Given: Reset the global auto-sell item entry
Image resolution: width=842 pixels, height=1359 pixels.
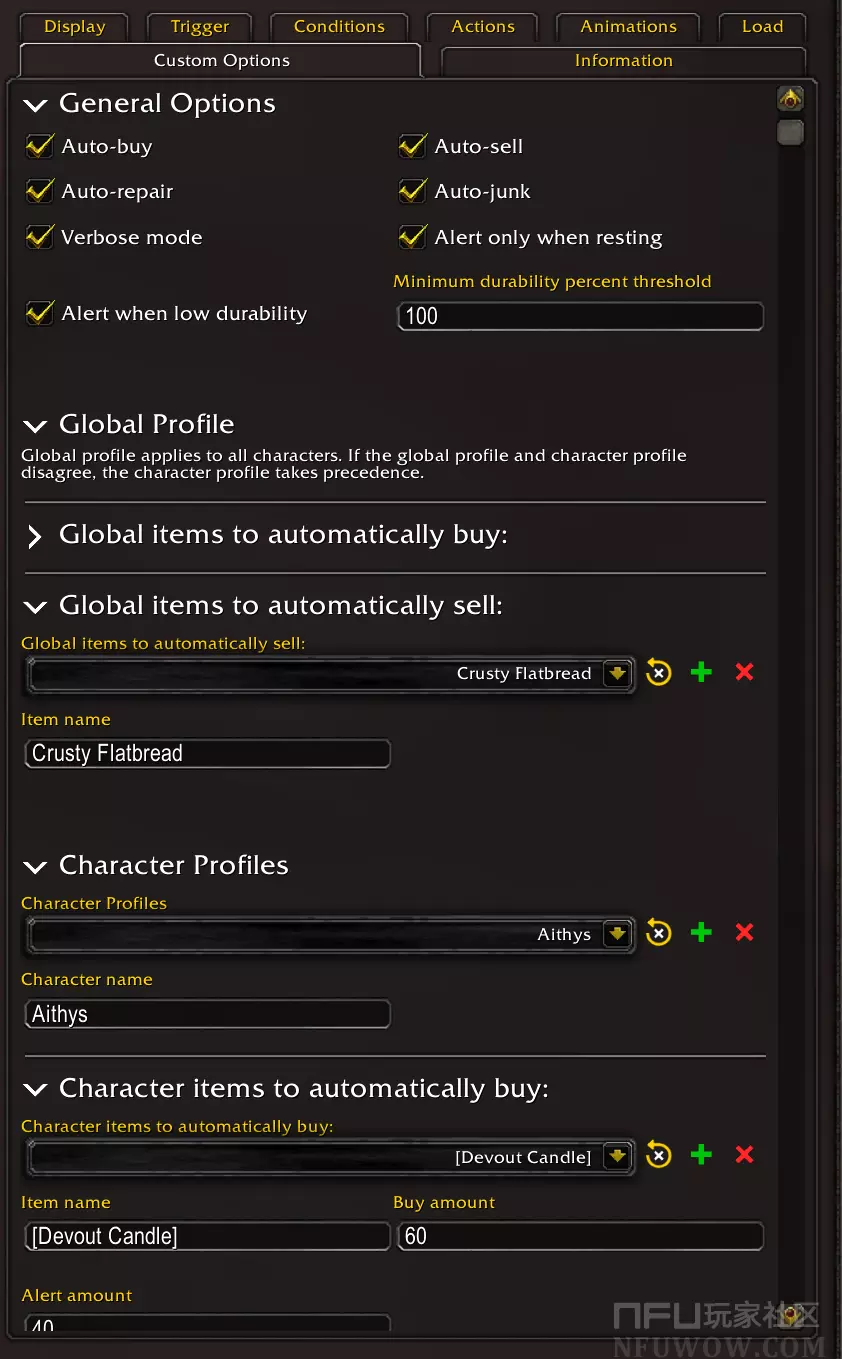Looking at the screenshot, I should [658, 673].
